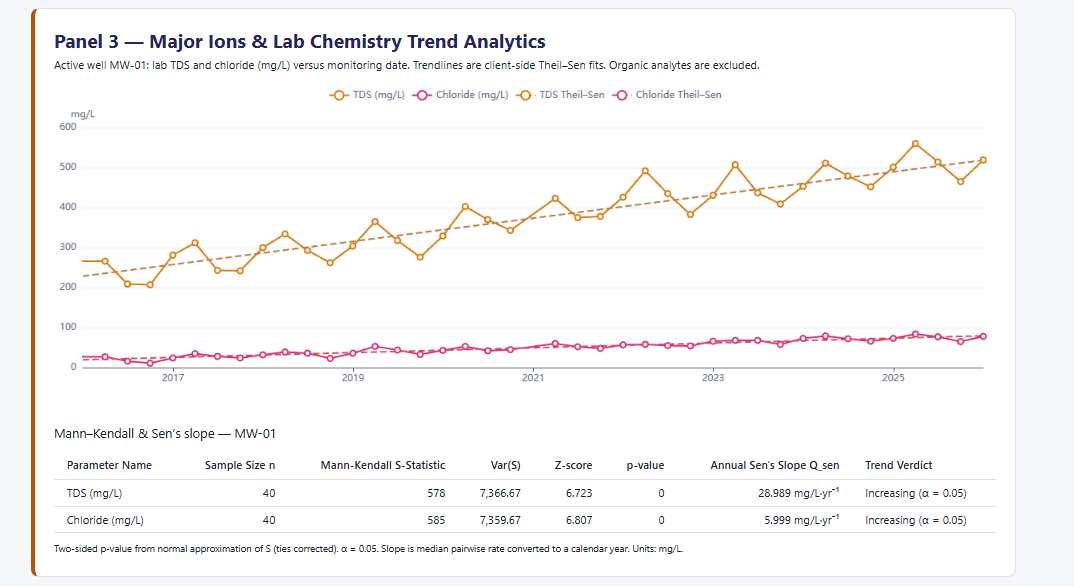Click the 2019 x-axis label
This screenshot has width=1074, height=586.
[353, 378]
